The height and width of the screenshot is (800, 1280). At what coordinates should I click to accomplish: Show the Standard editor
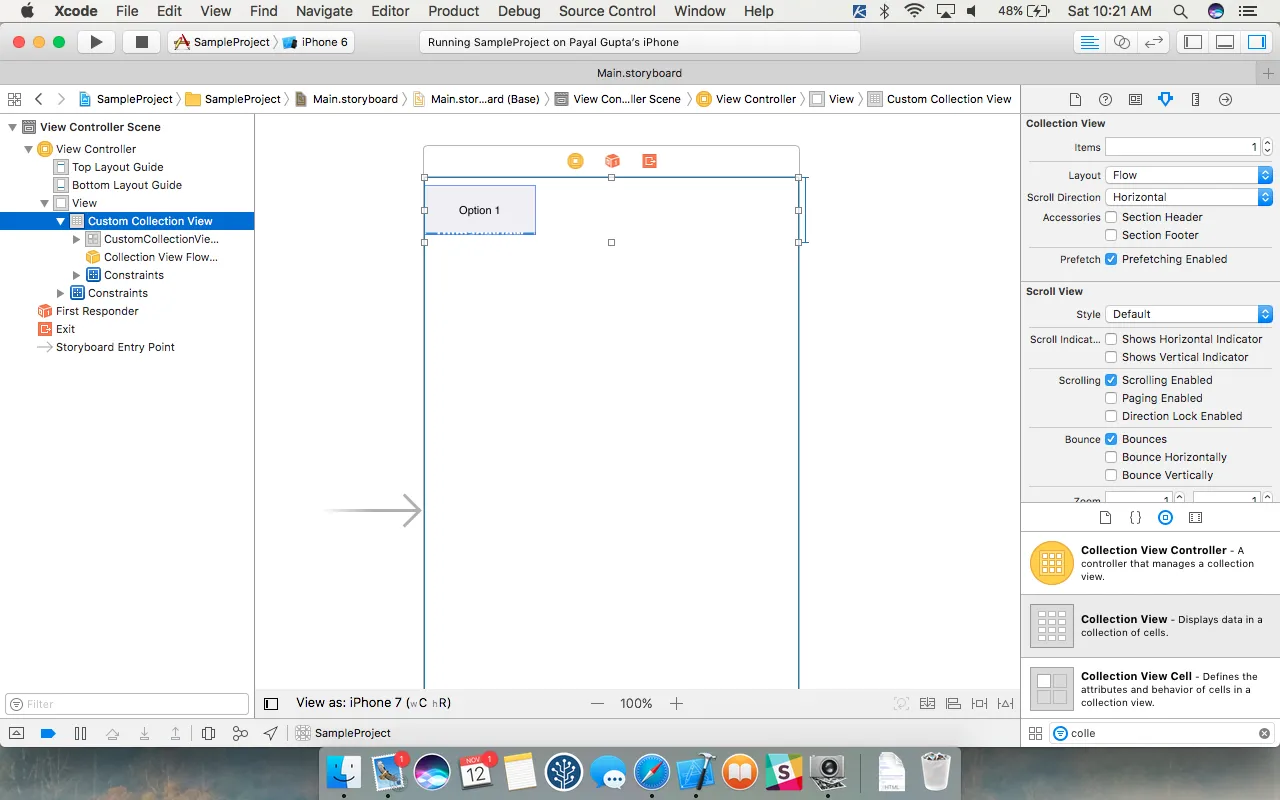pyautogui.click(x=1089, y=42)
